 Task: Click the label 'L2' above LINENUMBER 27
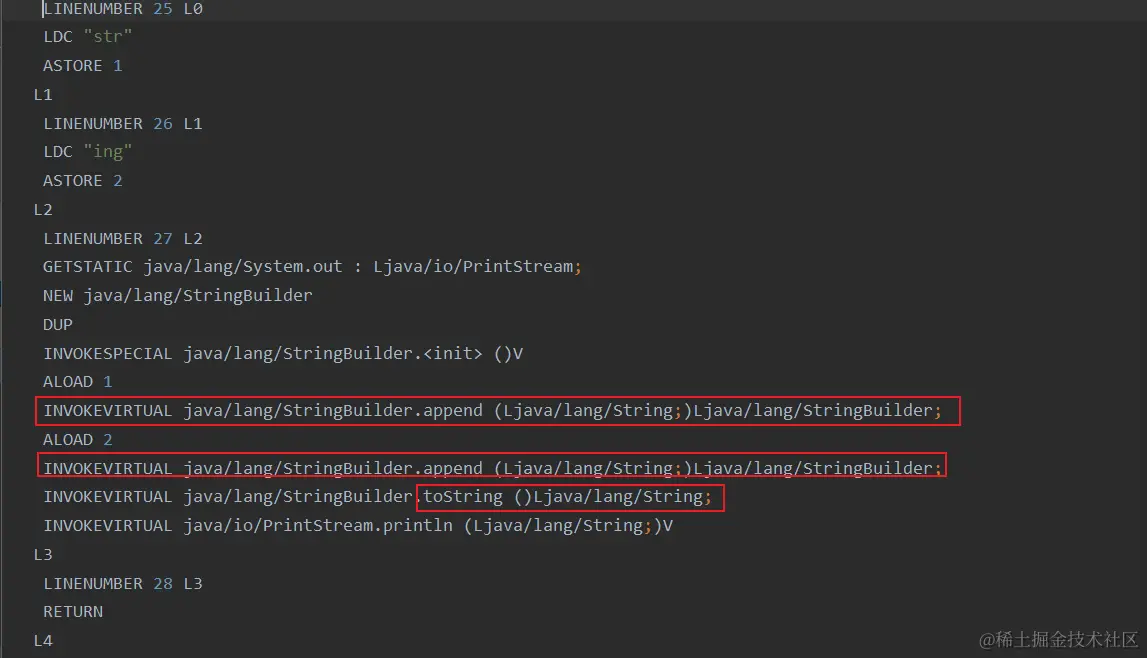(x=43, y=210)
